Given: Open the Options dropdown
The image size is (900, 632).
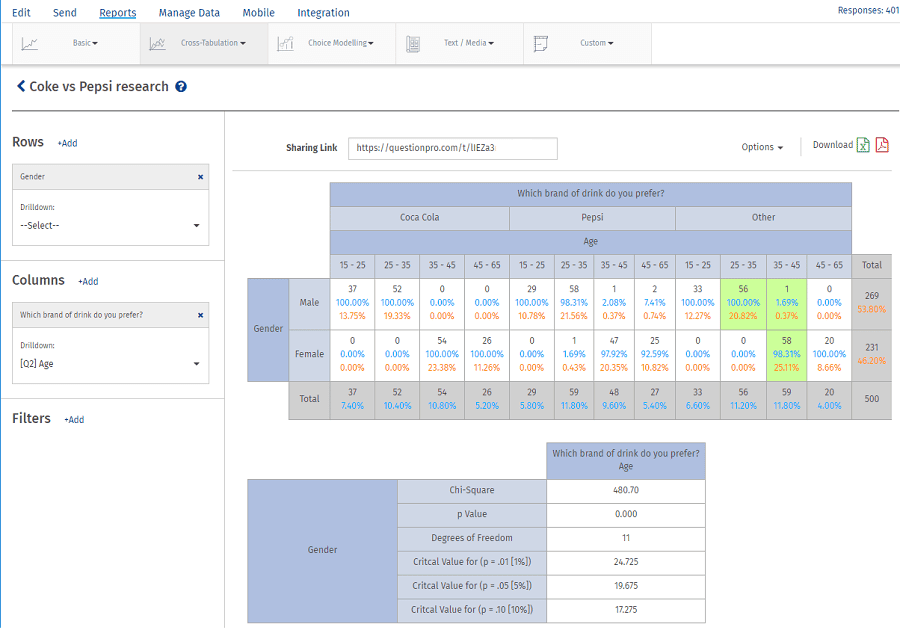Looking at the screenshot, I should pos(762,147).
